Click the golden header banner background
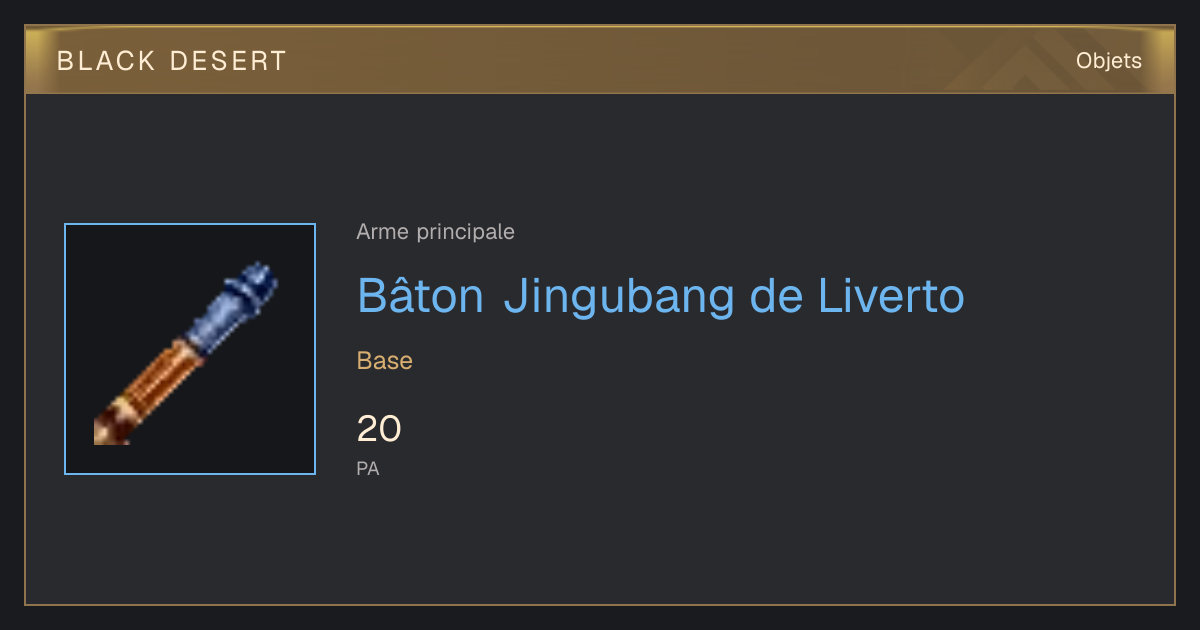 (x=600, y=61)
